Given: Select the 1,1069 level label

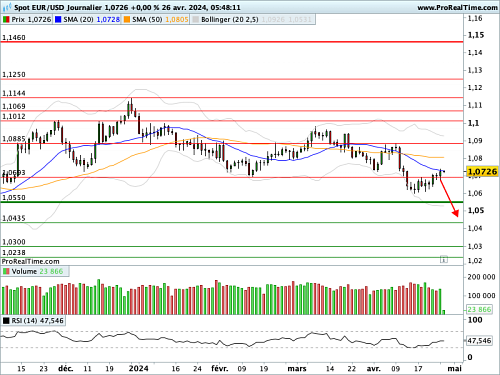Looking at the screenshot, I should [14, 106].
